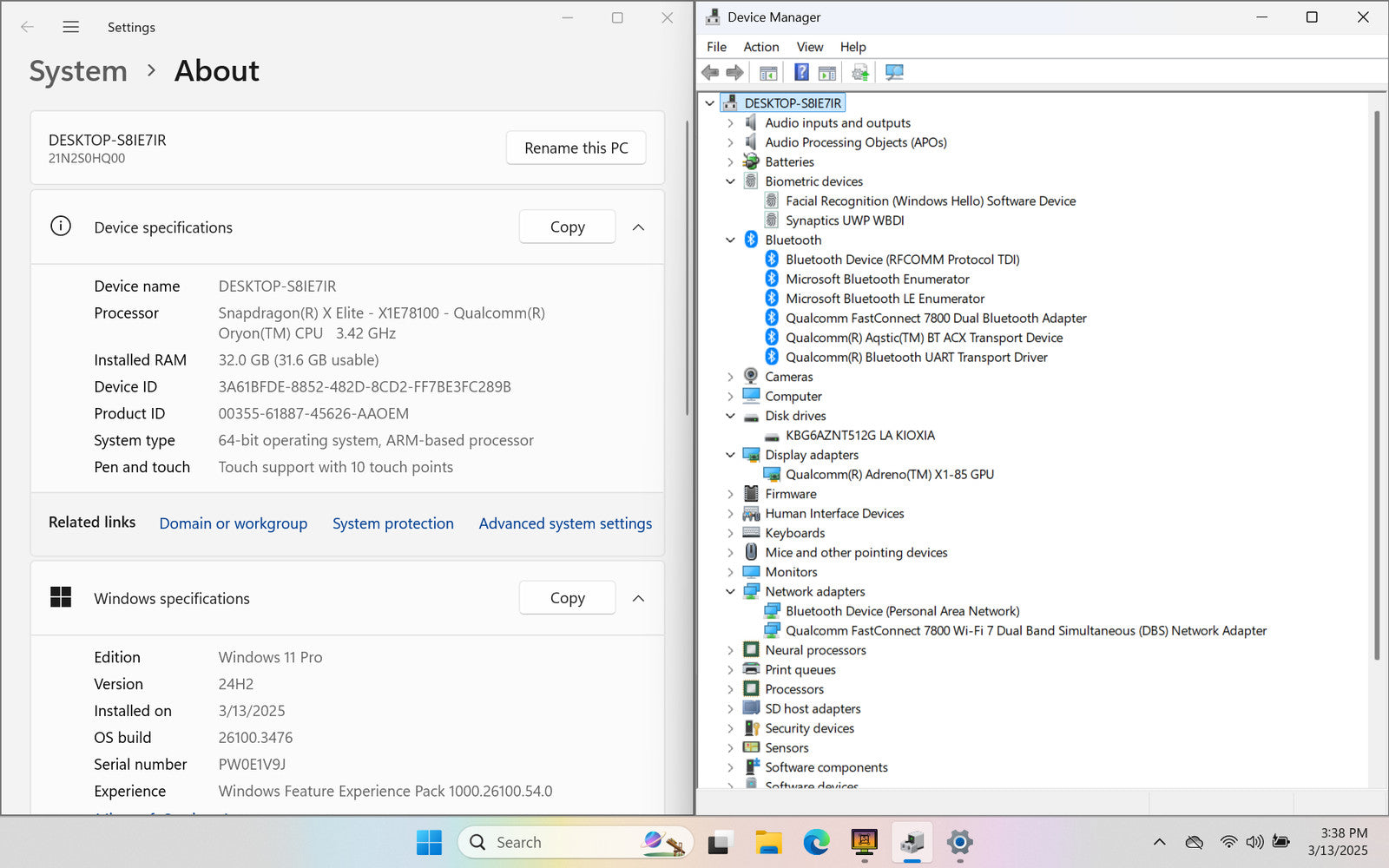Select Qualcomm(R) Adreno(TM) X1-85 GPU

click(890, 474)
